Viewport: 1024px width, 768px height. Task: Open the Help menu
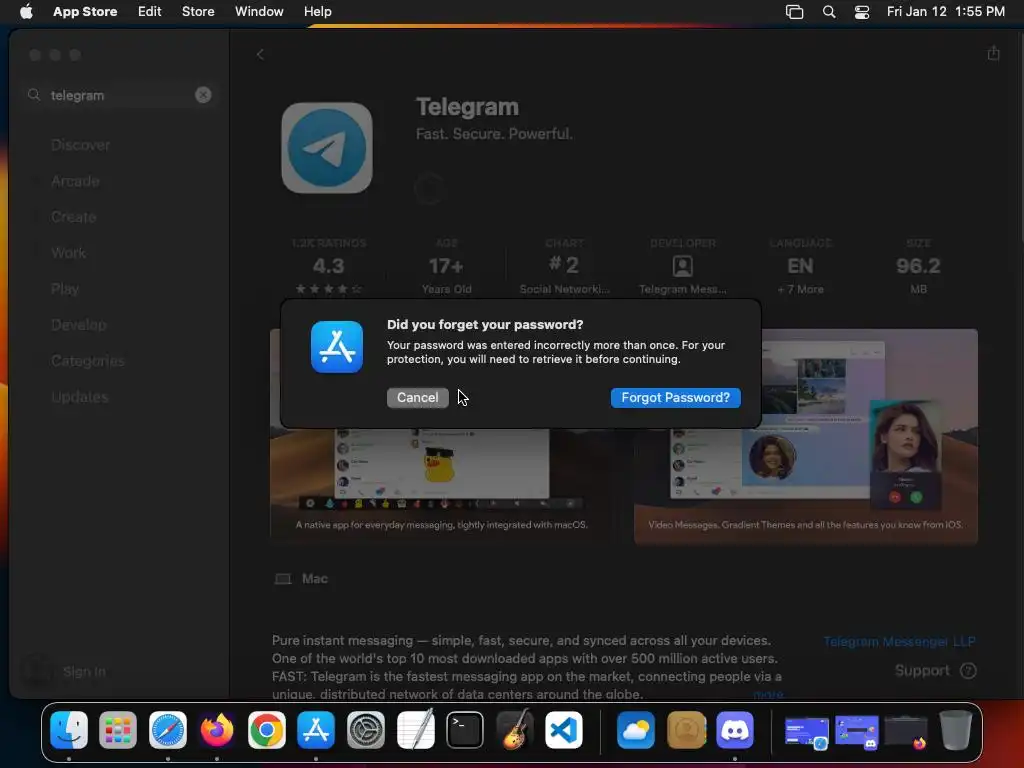[x=317, y=12]
